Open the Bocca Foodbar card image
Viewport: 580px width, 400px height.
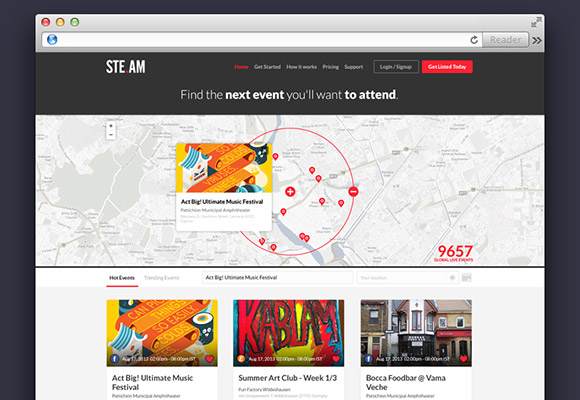click(x=416, y=333)
